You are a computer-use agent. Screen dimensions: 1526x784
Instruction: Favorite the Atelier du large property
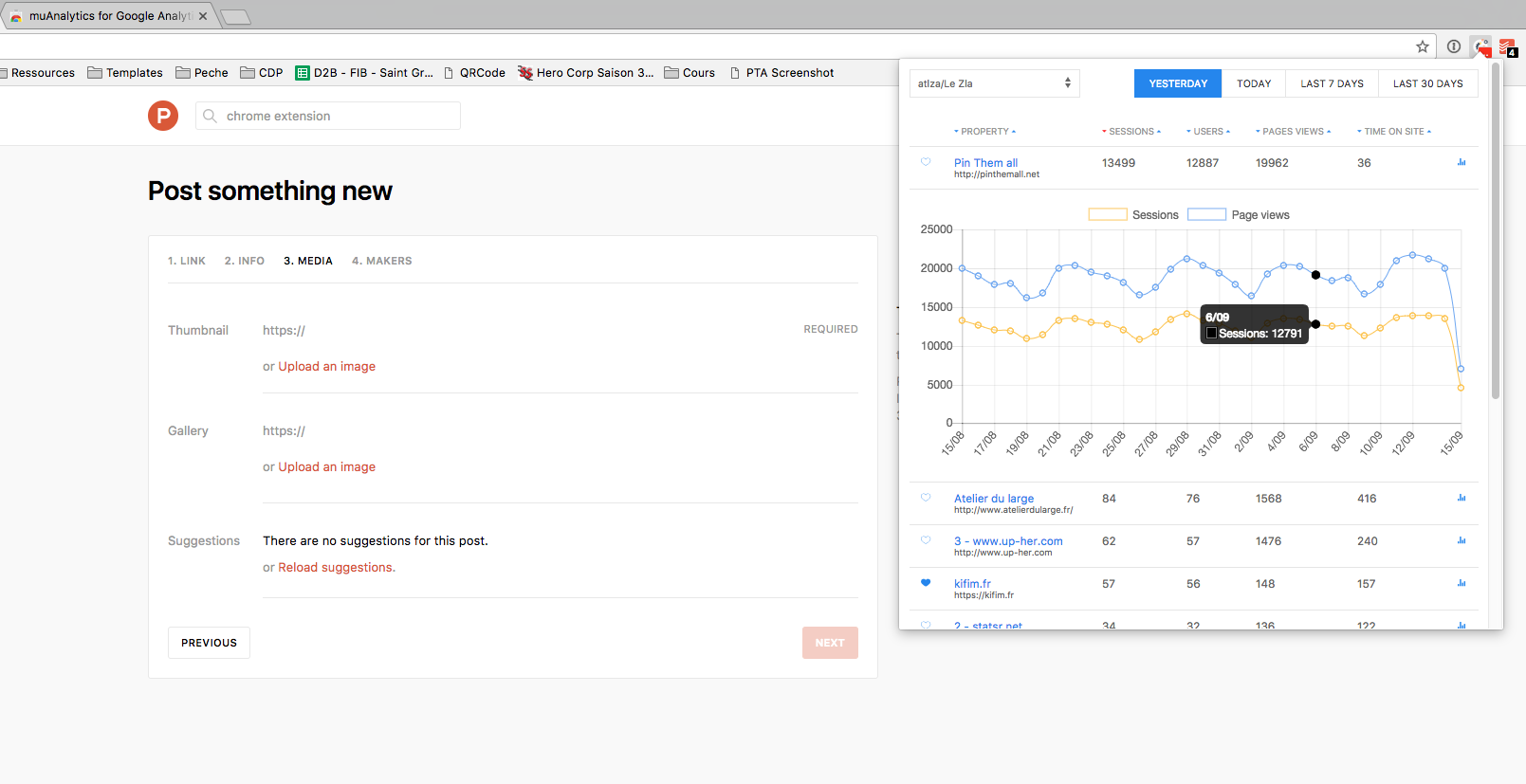(926, 497)
